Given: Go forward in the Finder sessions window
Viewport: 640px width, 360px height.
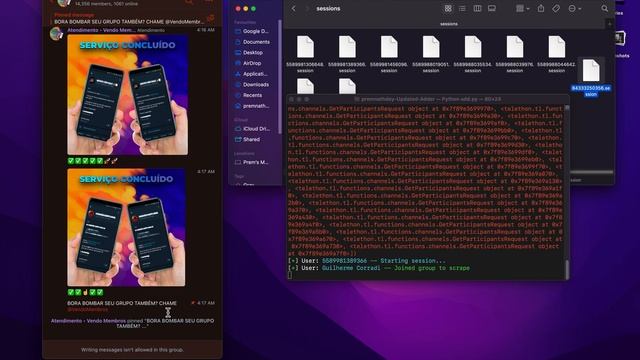Looking at the screenshot, I should pos(307,9).
